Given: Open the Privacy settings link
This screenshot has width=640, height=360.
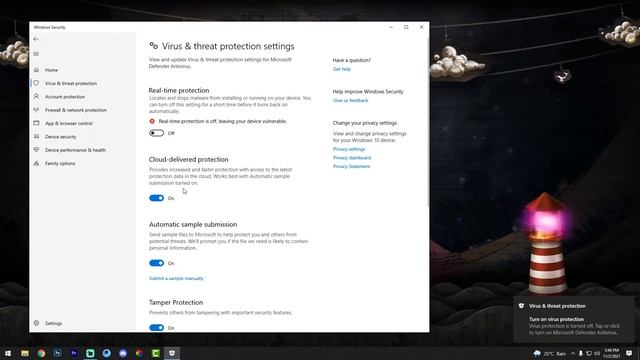Looking at the screenshot, I should (349, 149).
